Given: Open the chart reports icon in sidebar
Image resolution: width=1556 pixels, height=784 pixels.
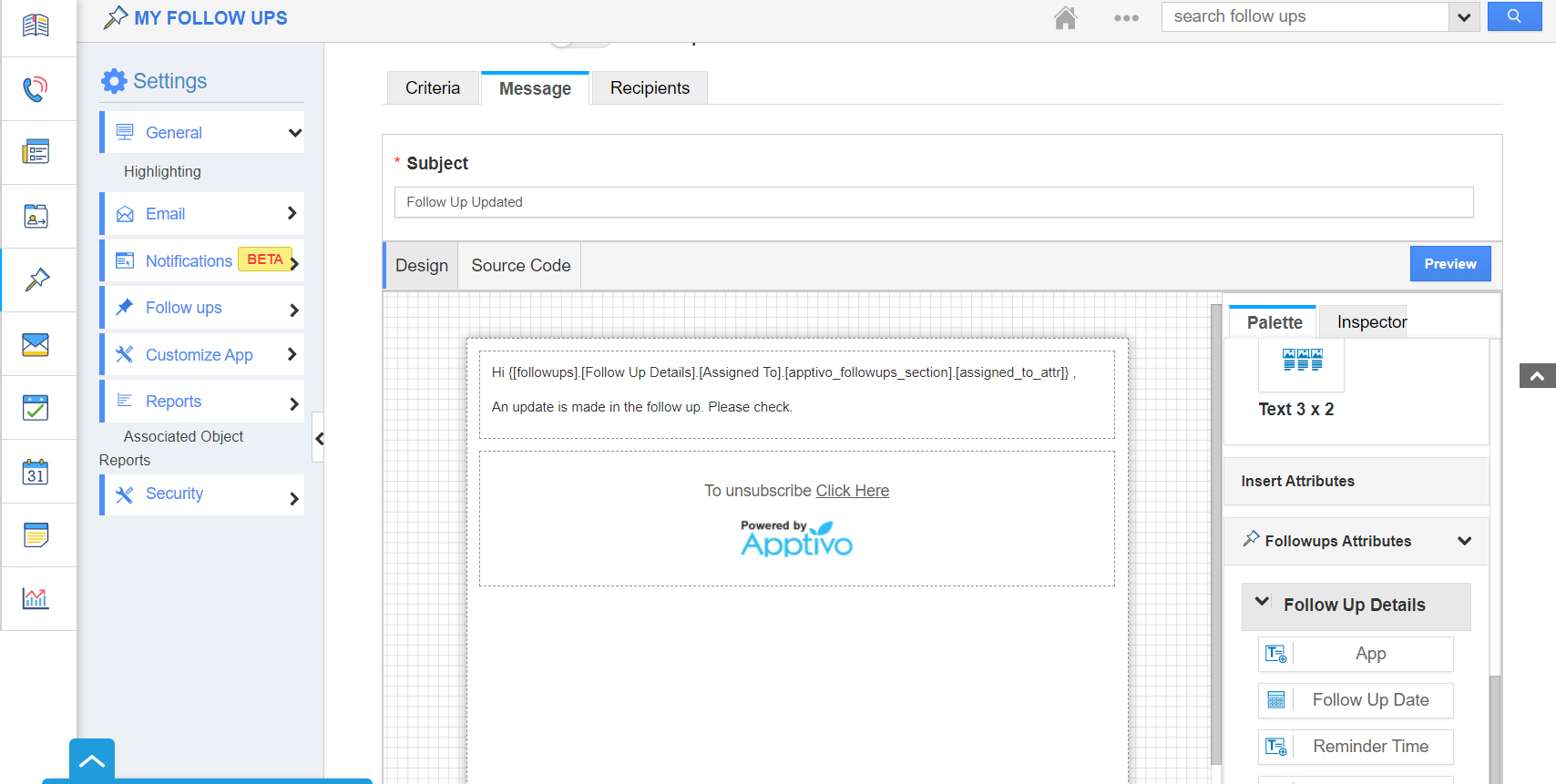Looking at the screenshot, I should (36, 598).
